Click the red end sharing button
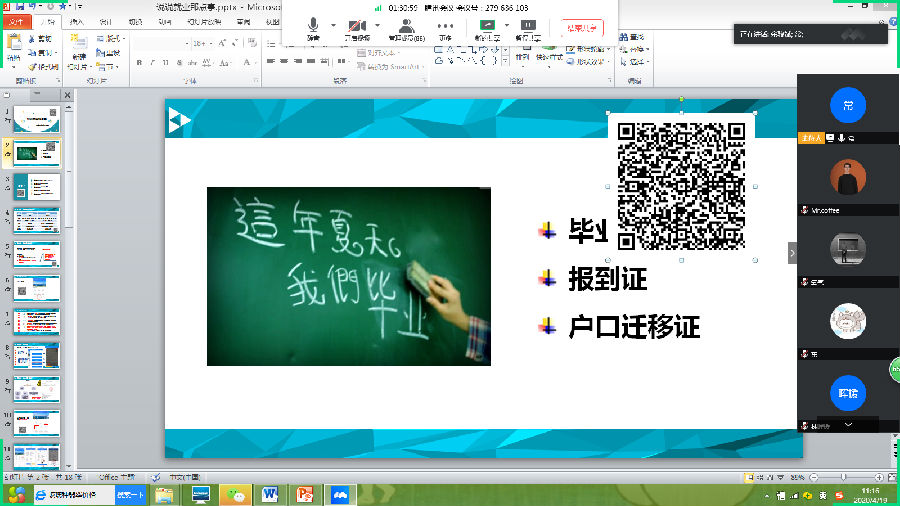Image resolution: width=900 pixels, height=506 pixels. click(x=582, y=28)
